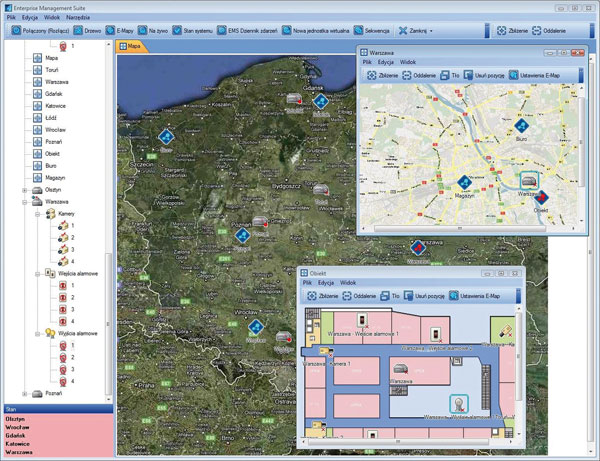Click Katowice in the Stan list
This screenshot has width=600, height=461.
point(18,444)
